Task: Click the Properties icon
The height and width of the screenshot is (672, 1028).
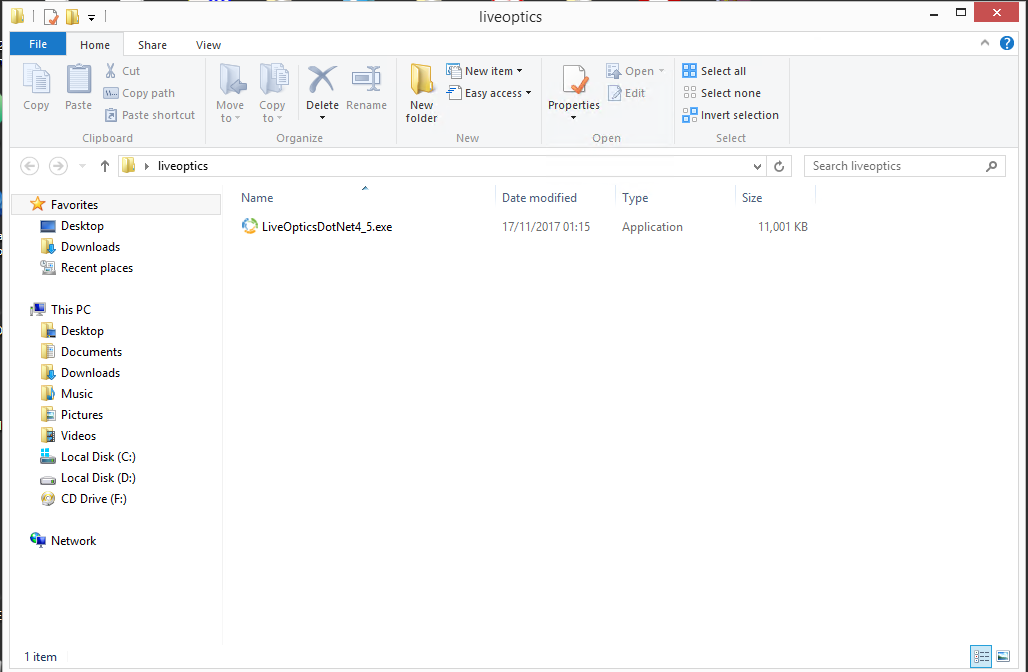Action: click(574, 79)
